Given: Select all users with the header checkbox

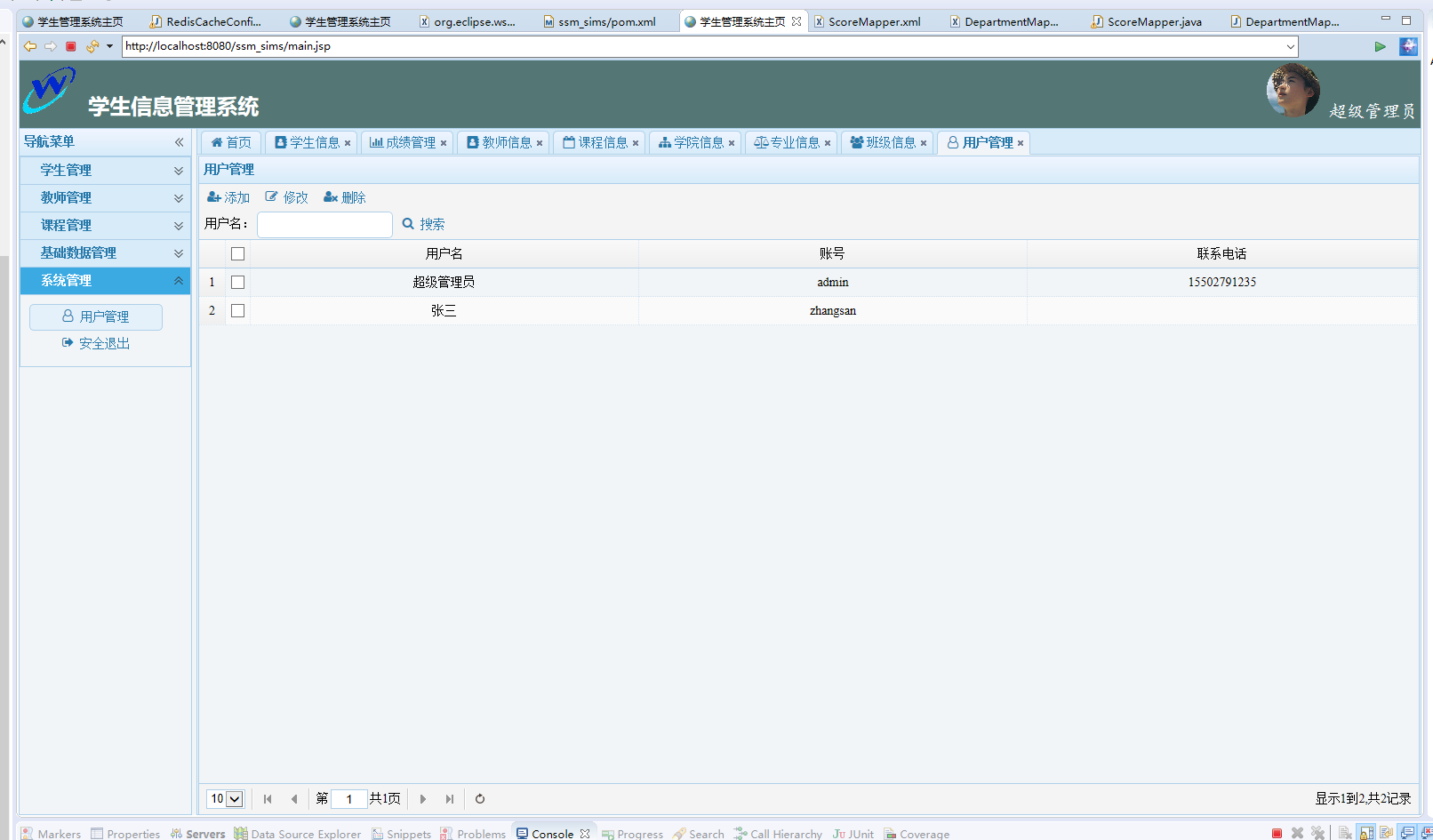Looking at the screenshot, I should (237, 253).
